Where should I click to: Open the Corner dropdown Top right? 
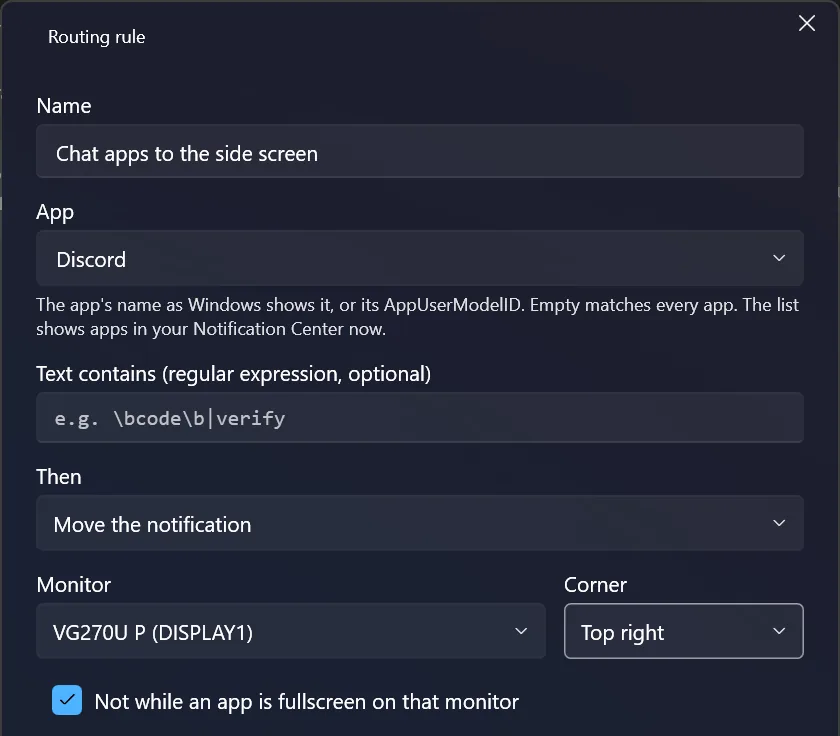(x=684, y=631)
